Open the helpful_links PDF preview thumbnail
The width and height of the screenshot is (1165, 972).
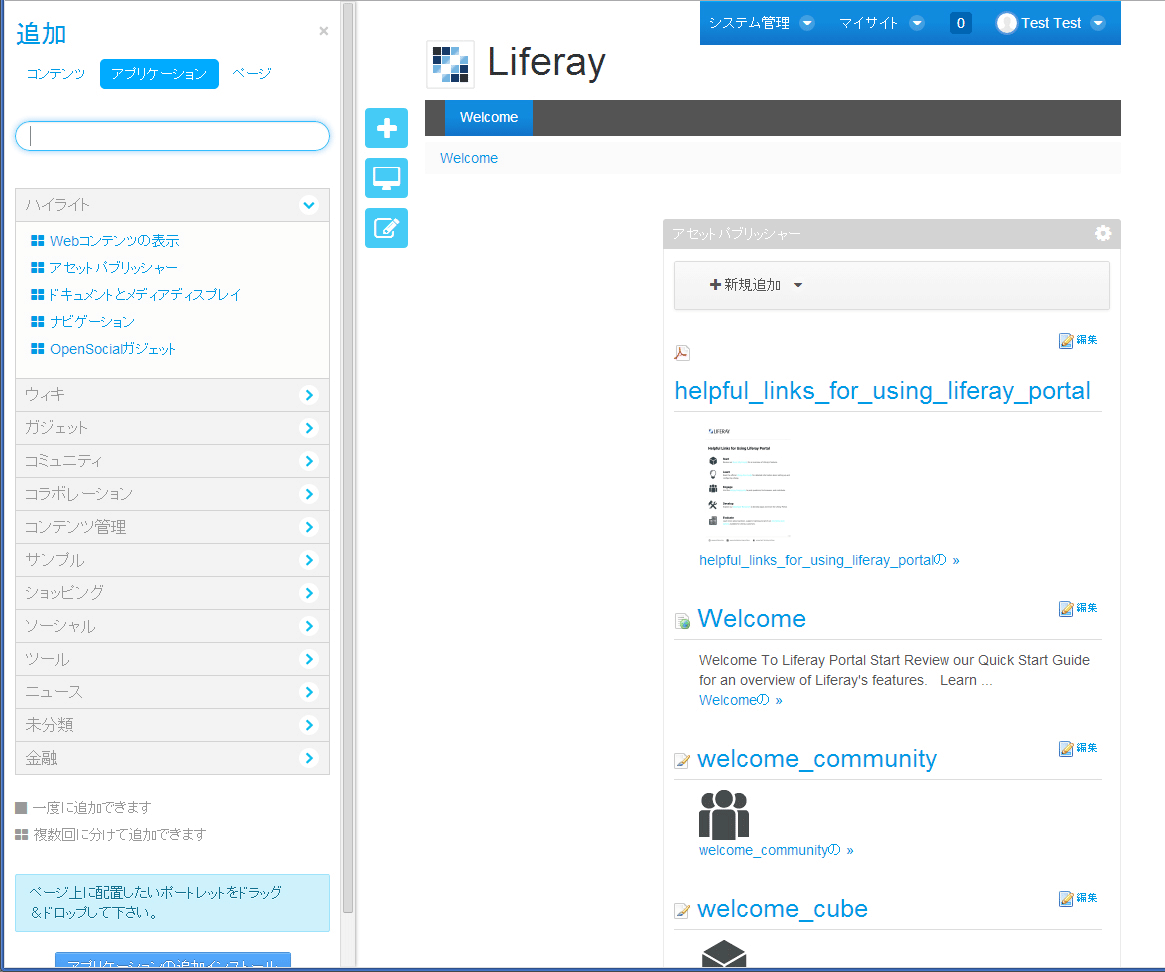click(x=749, y=484)
